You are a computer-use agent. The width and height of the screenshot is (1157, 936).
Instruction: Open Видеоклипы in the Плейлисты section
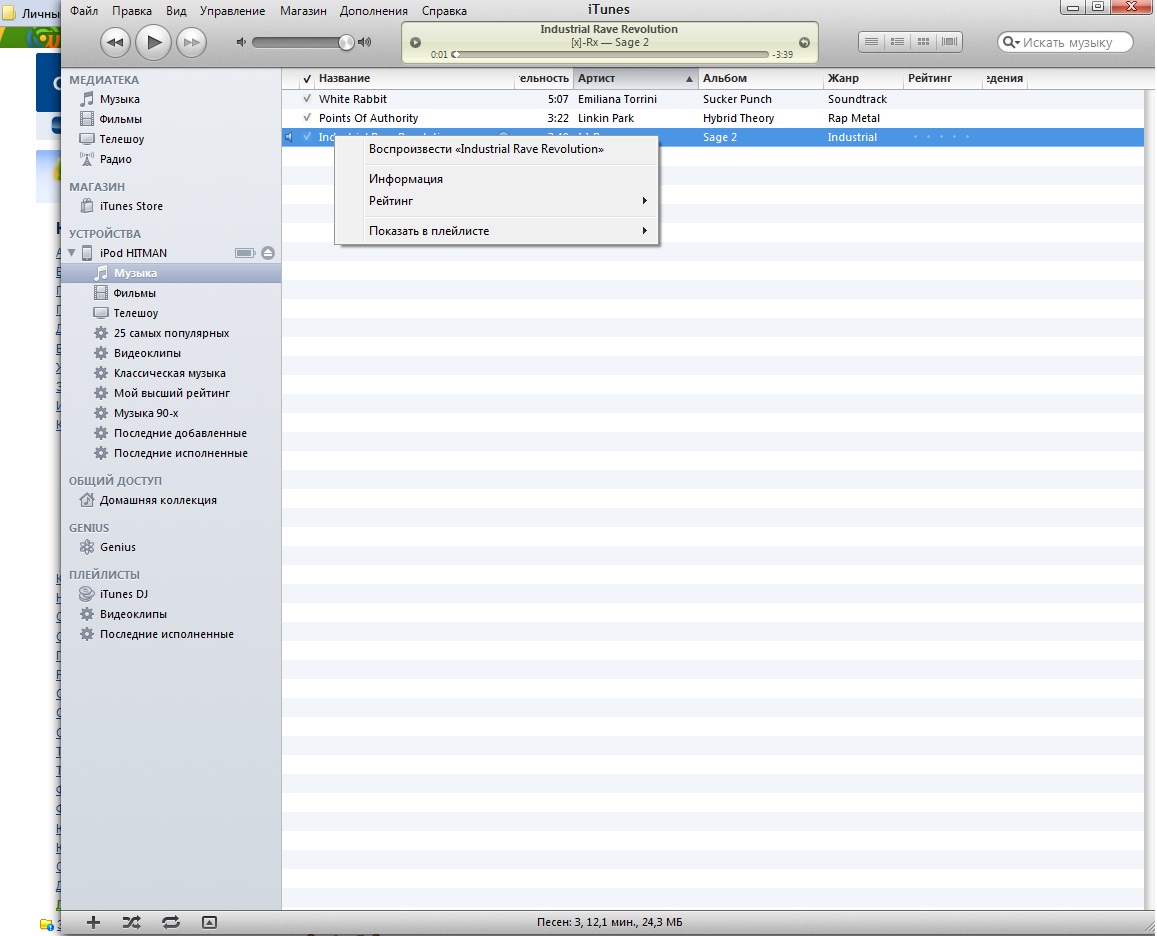click(x=133, y=613)
